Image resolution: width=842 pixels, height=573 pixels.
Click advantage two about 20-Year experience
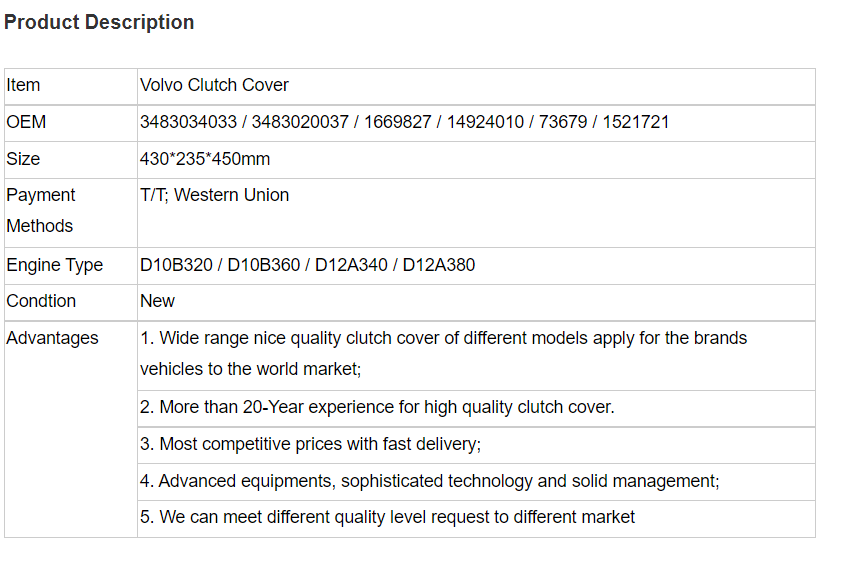(377, 408)
